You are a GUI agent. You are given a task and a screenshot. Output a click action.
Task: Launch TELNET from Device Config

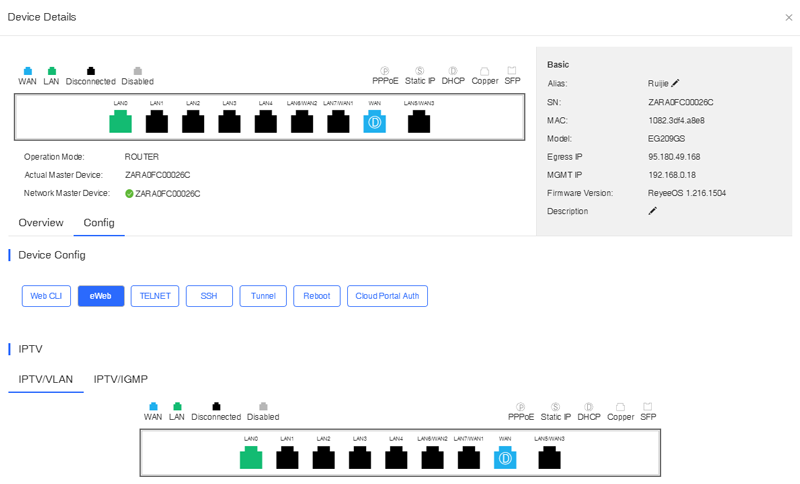(x=154, y=296)
